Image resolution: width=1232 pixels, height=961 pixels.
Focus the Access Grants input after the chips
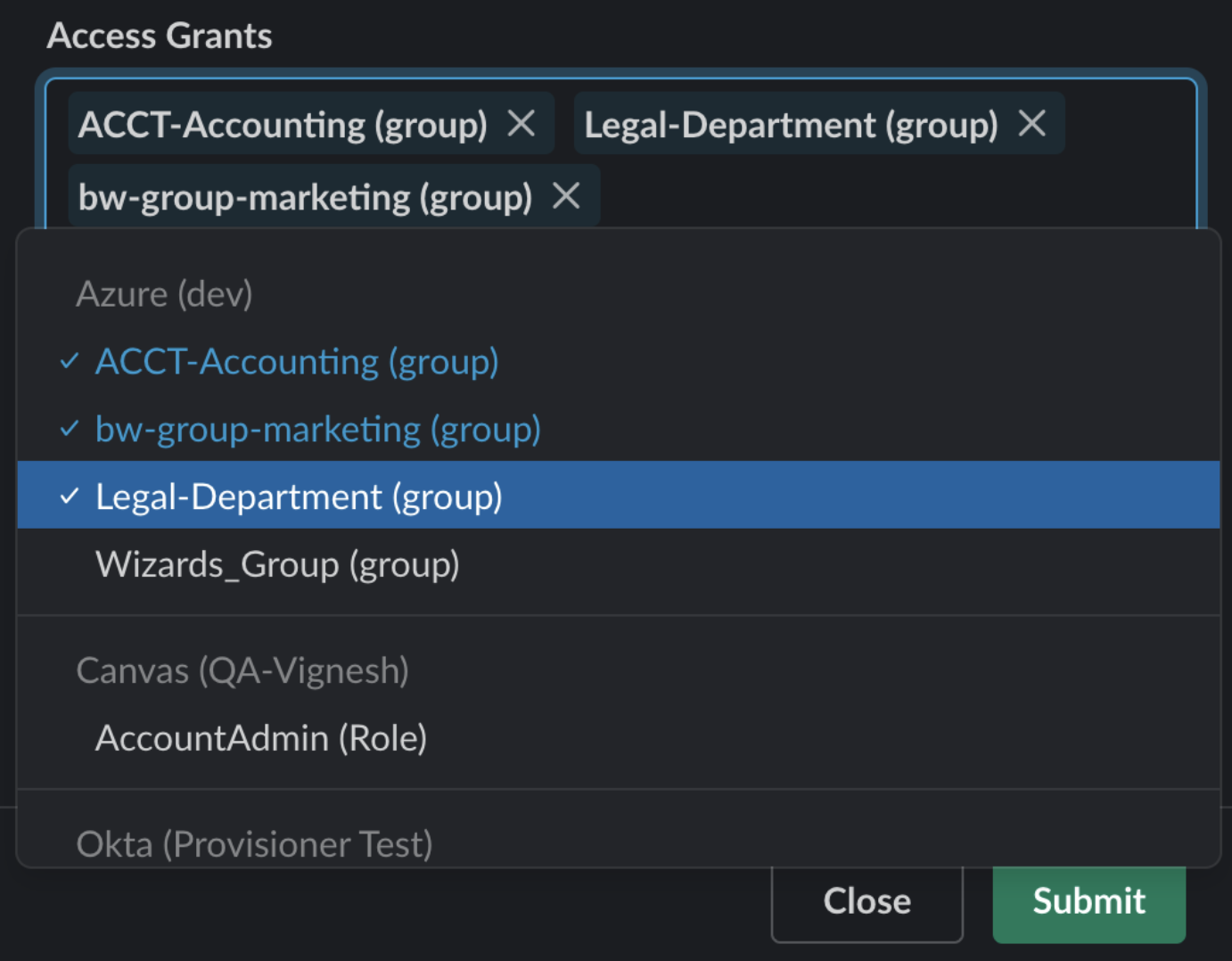tap(891, 197)
